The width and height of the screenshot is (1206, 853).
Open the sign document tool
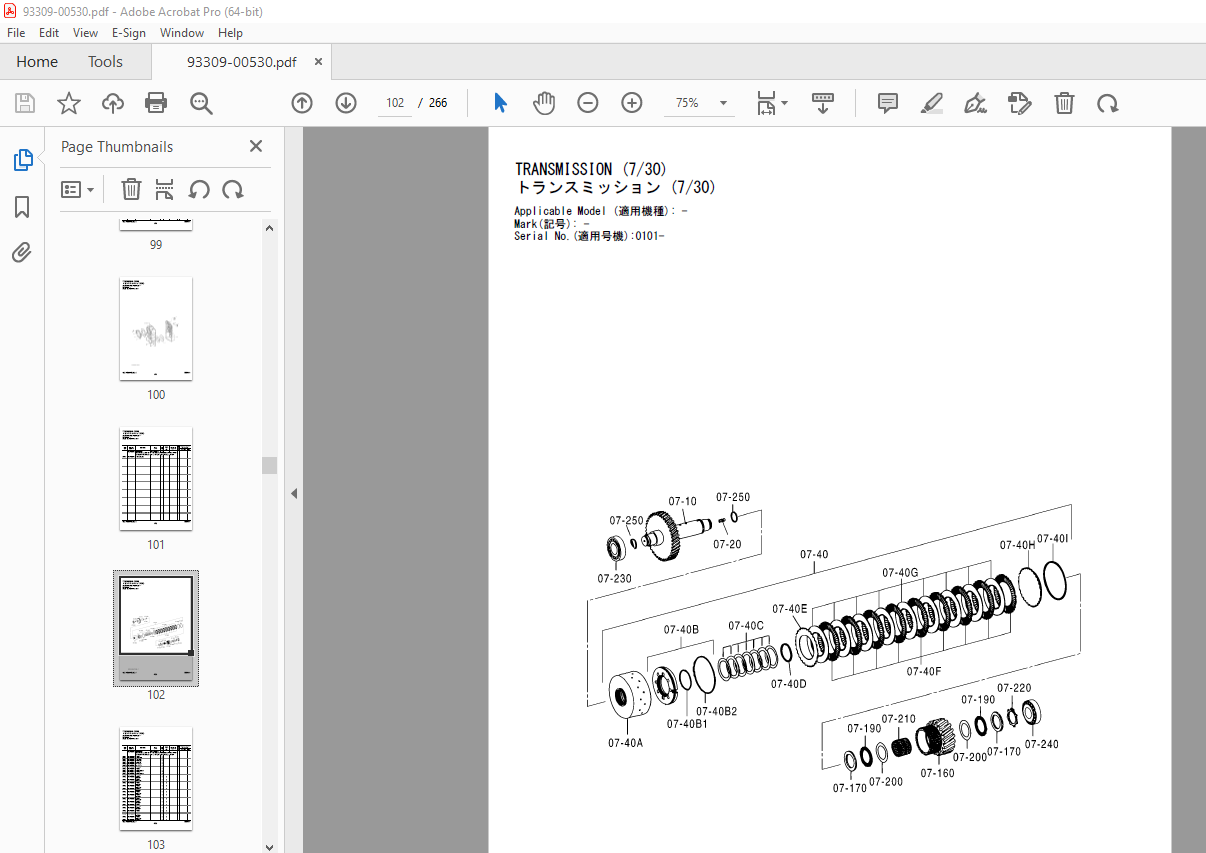[x=976, y=103]
